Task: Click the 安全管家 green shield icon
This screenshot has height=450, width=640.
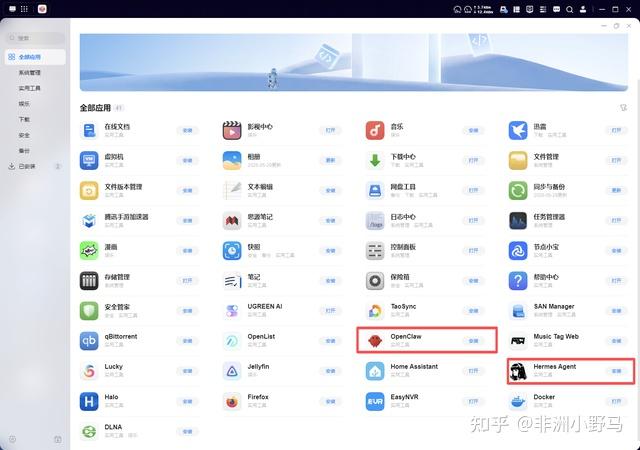Action: [x=89, y=311]
